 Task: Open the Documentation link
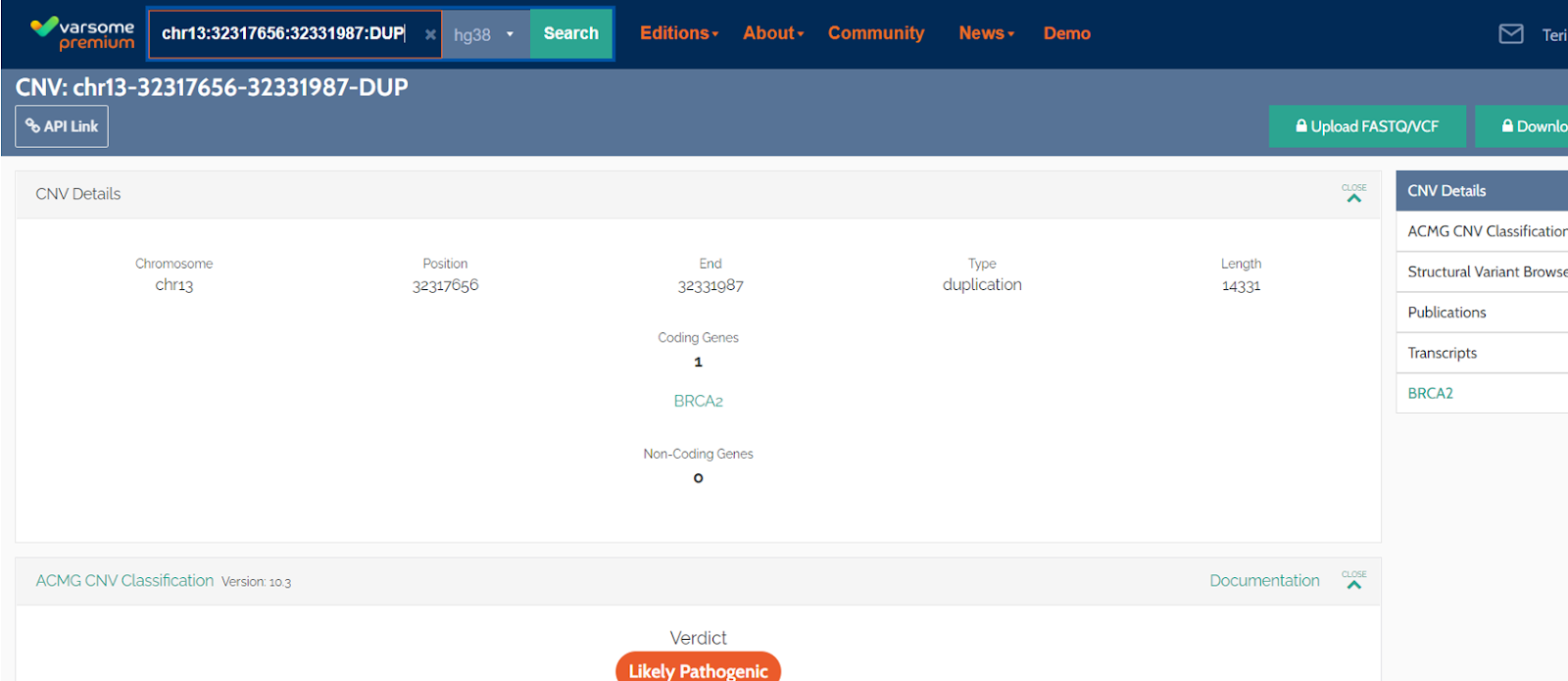click(1264, 581)
